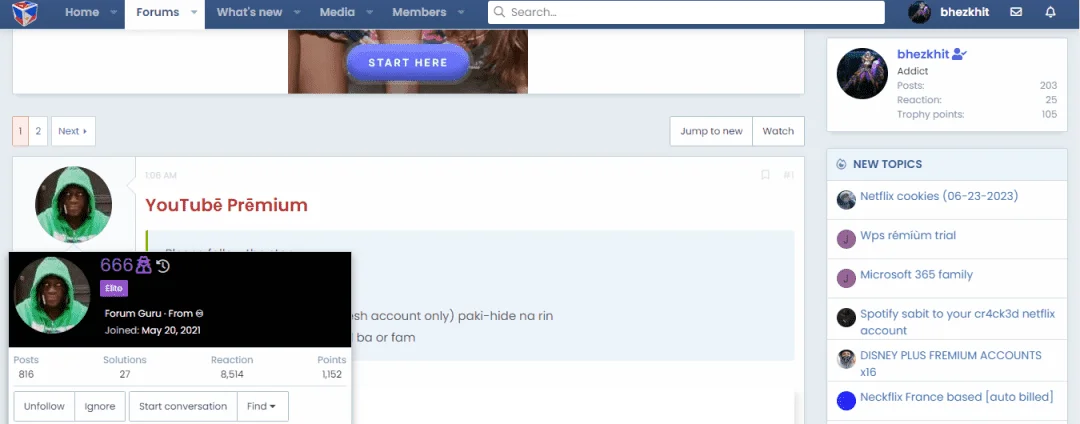Click the large avatar in user card
1080x424 pixels.
52,295
